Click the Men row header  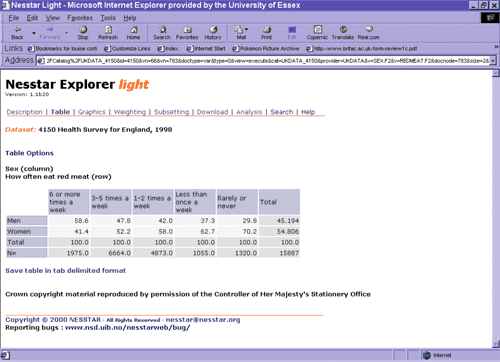pos(27,221)
